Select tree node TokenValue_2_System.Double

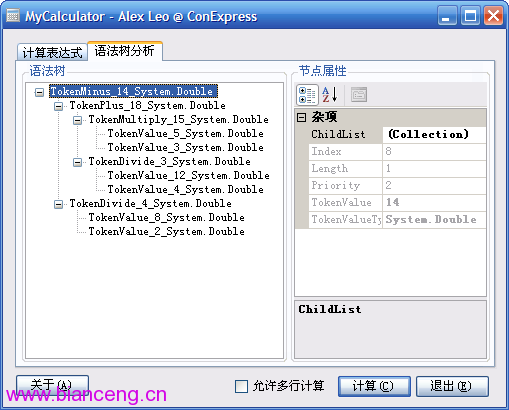(166, 231)
